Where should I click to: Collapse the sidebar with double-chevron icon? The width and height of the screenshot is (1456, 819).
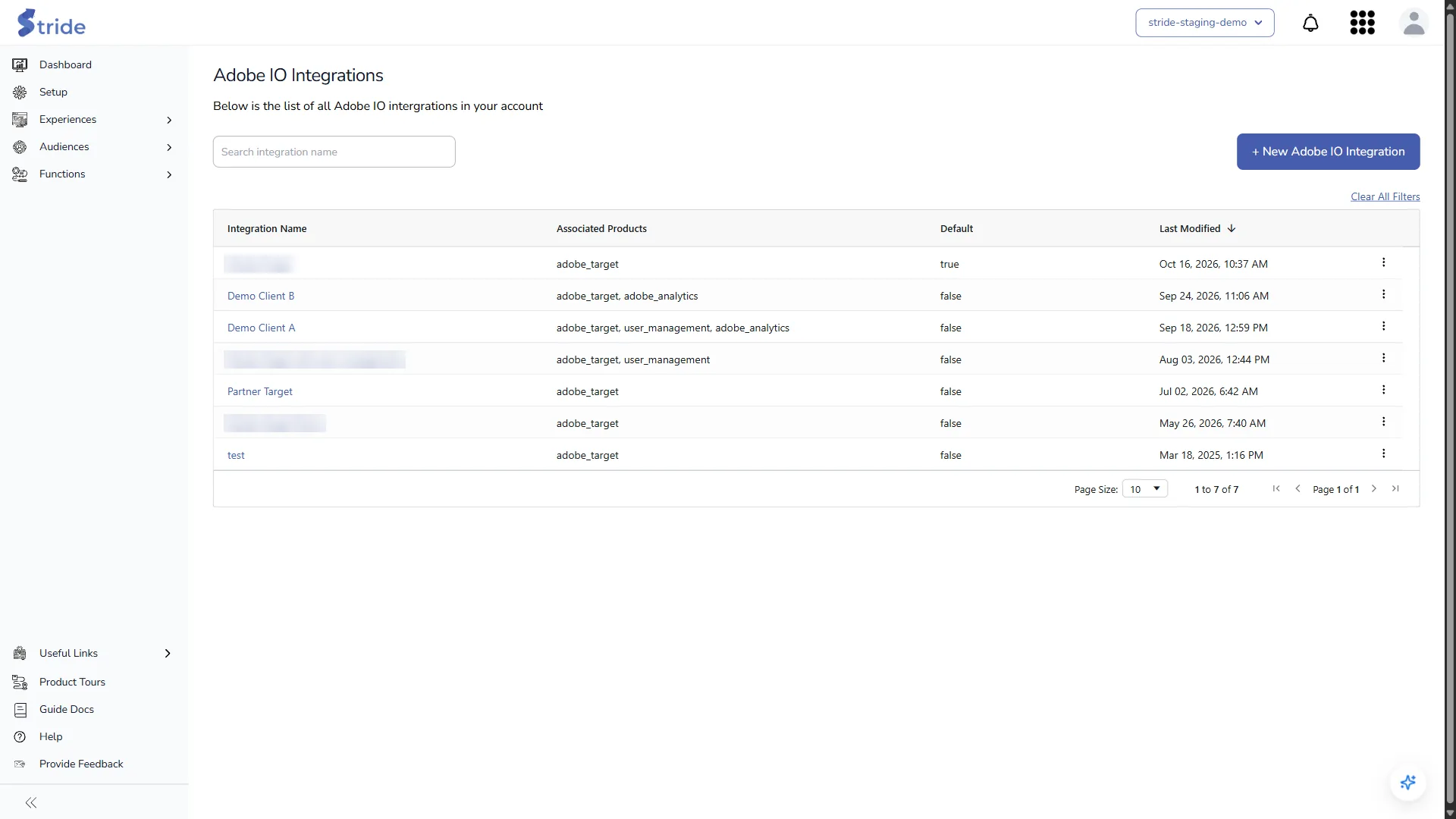pyautogui.click(x=31, y=802)
